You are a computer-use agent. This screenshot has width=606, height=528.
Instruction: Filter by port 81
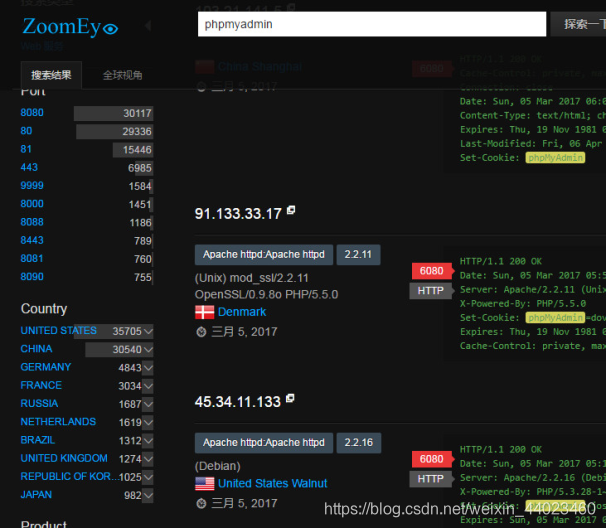point(26,149)
